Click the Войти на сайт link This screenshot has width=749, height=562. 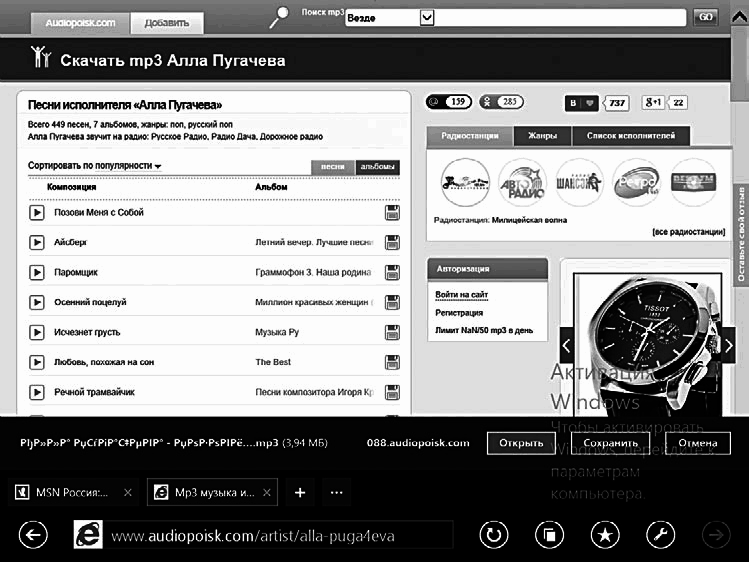click(461, 295)
